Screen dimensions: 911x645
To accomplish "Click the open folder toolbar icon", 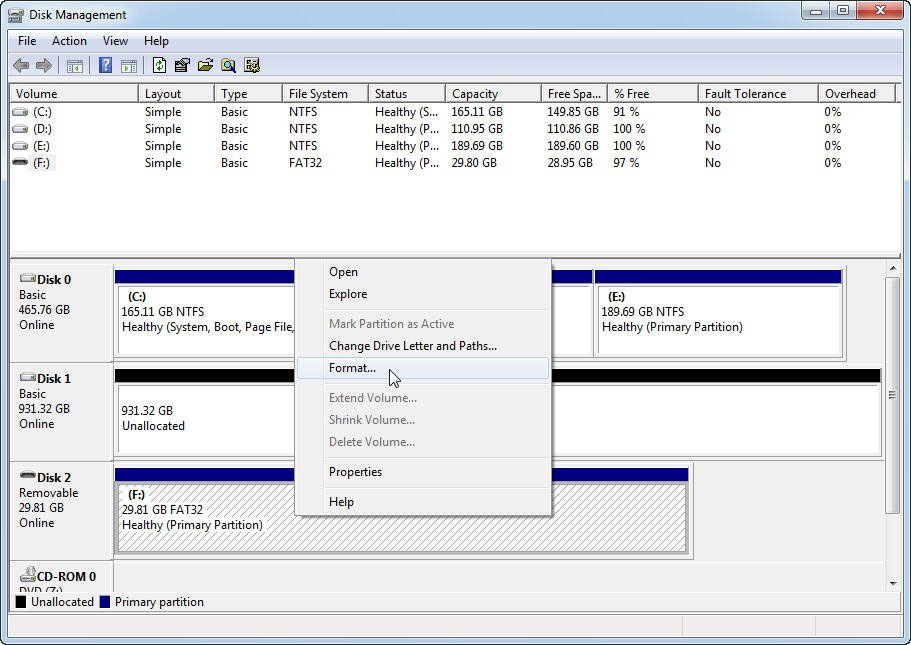I will (205, 65).
